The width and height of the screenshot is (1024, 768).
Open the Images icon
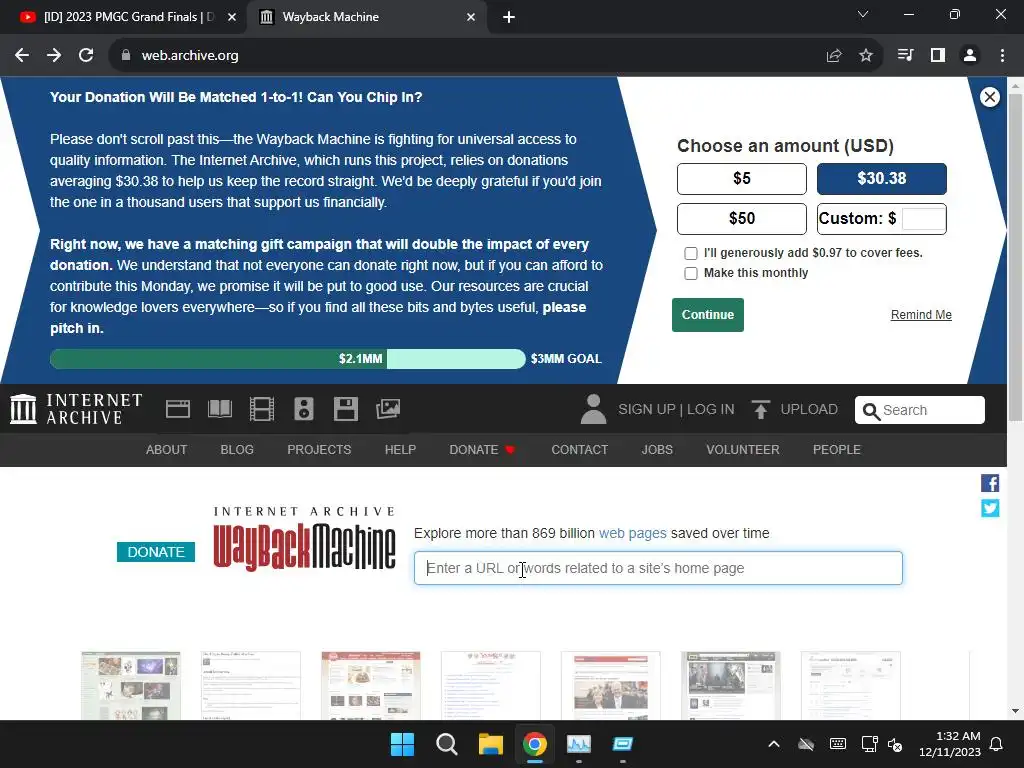coord(387,409)
